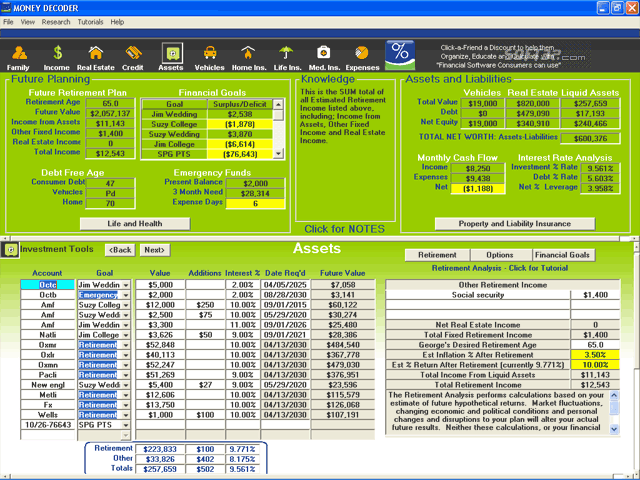Click Interest cell 11.00%
Image resolution: width=640 pixels, height=480 pixels.
(x=242, y=325)
